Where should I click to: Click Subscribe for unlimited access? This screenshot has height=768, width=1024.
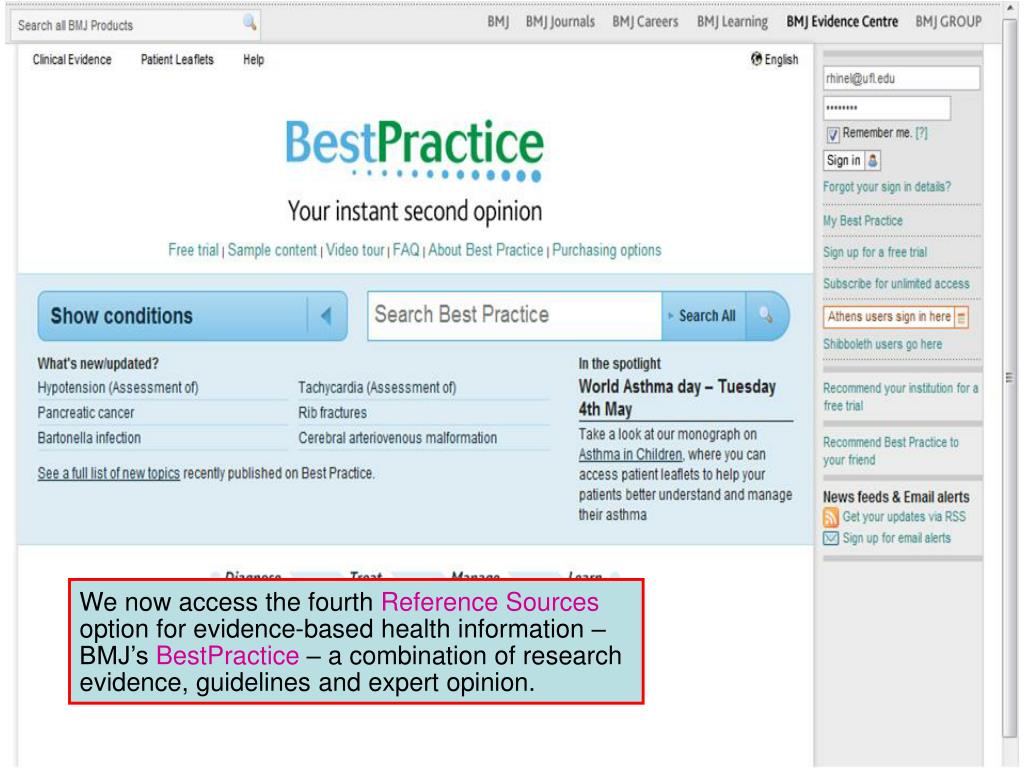click(896, 283)
